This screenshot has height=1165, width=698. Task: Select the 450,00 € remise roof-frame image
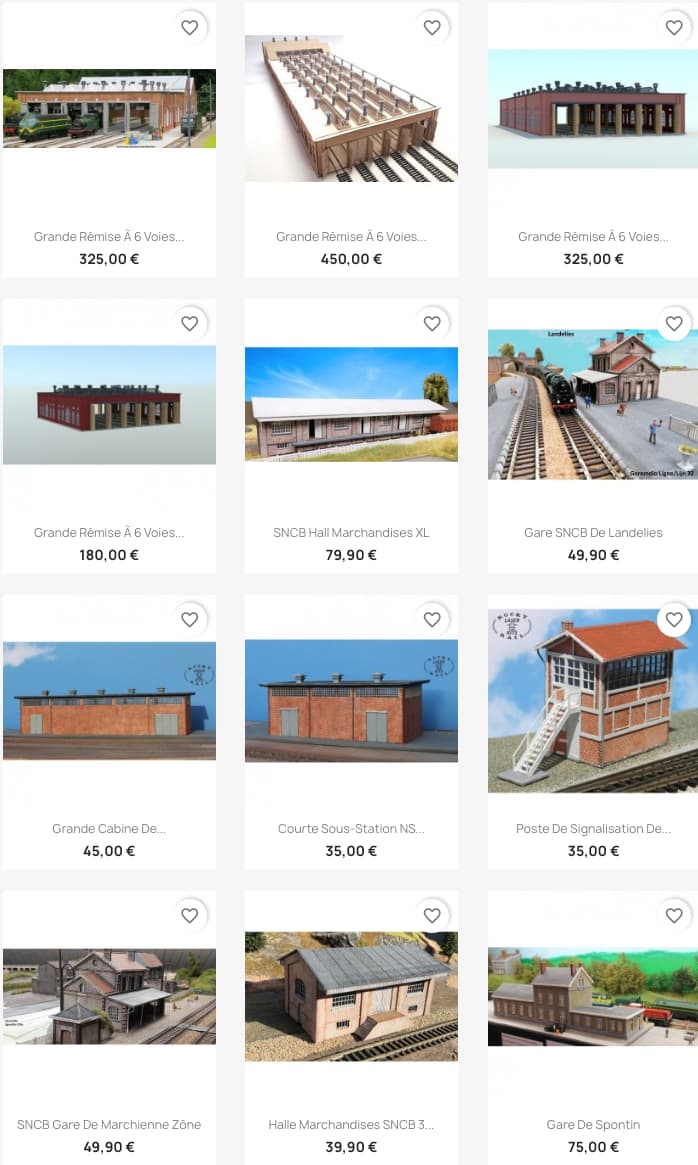pyautogui.click(x=351, y=108)
